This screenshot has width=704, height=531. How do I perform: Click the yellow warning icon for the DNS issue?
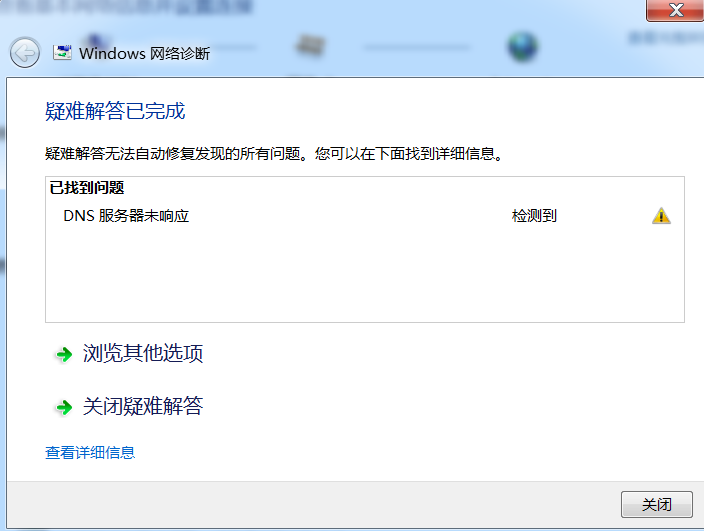[661, 216]
